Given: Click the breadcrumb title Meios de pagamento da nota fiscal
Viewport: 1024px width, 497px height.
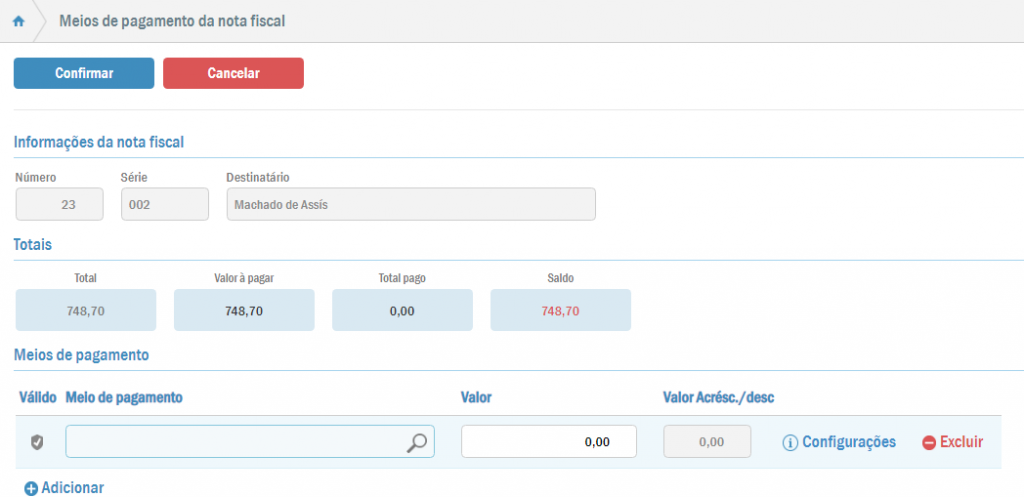Looking at the screenshot, I should coord(173,21).
